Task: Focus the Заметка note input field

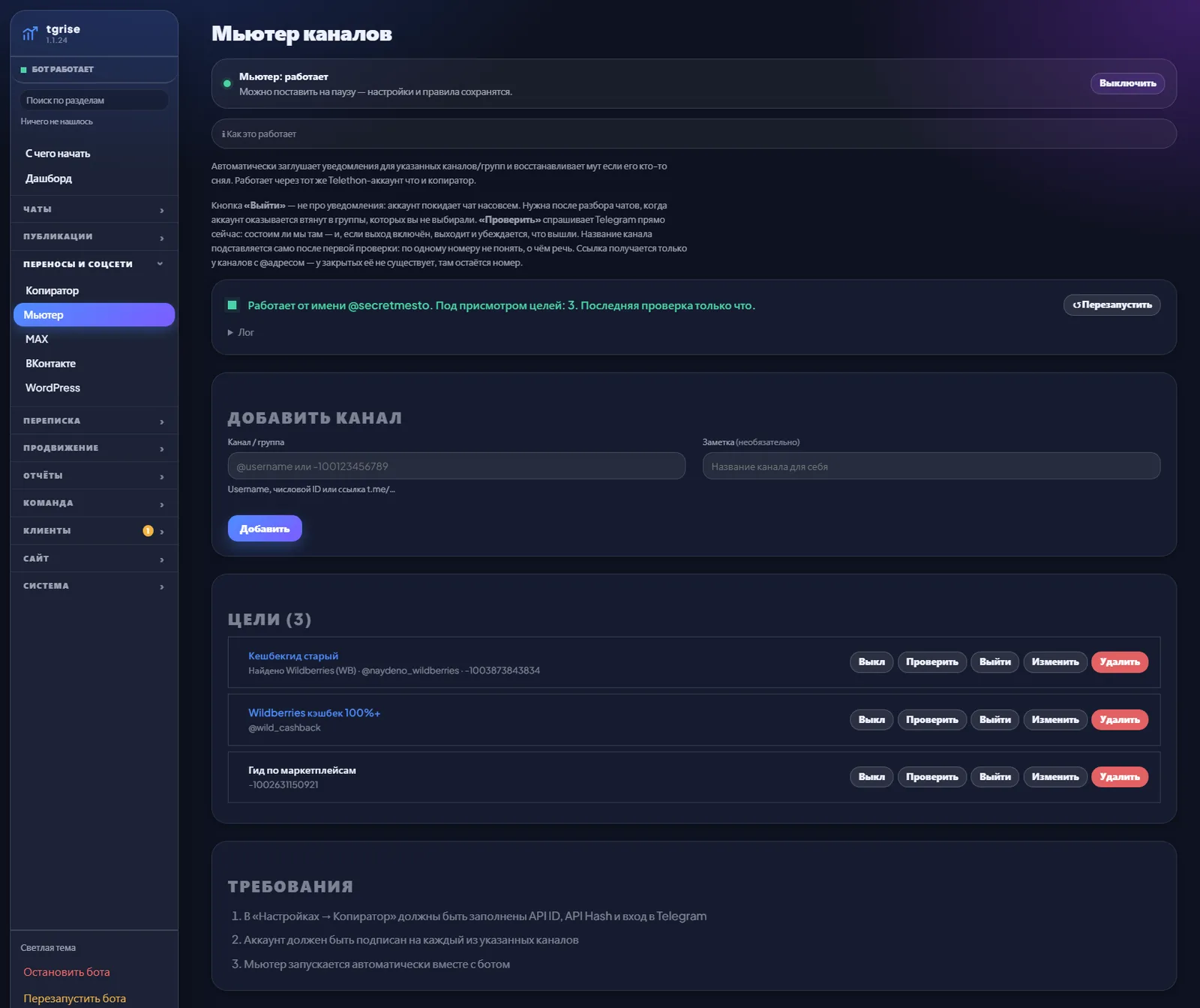Action: tap(931, 466)
